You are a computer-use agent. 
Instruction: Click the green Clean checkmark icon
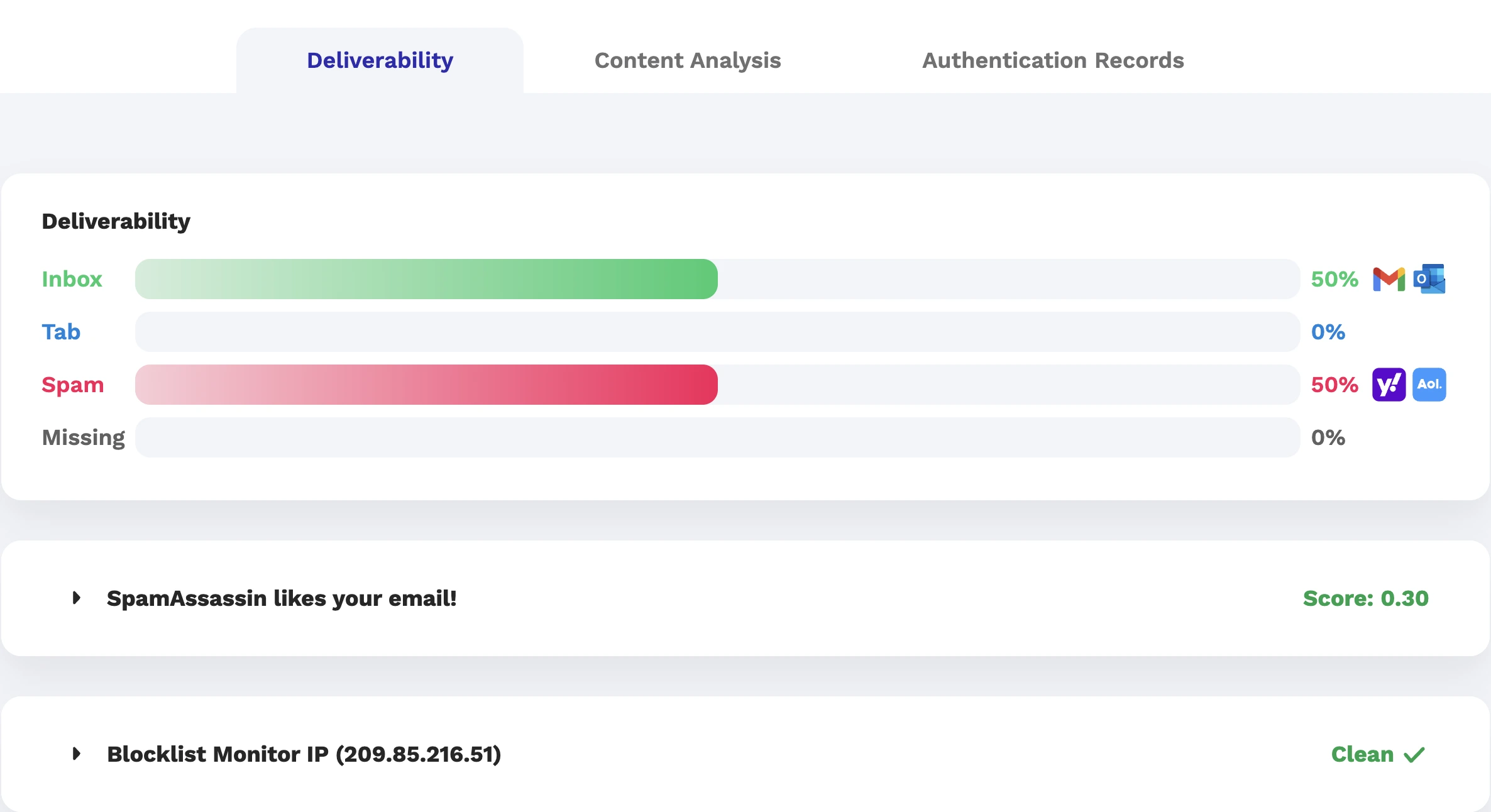[1414, 754]
